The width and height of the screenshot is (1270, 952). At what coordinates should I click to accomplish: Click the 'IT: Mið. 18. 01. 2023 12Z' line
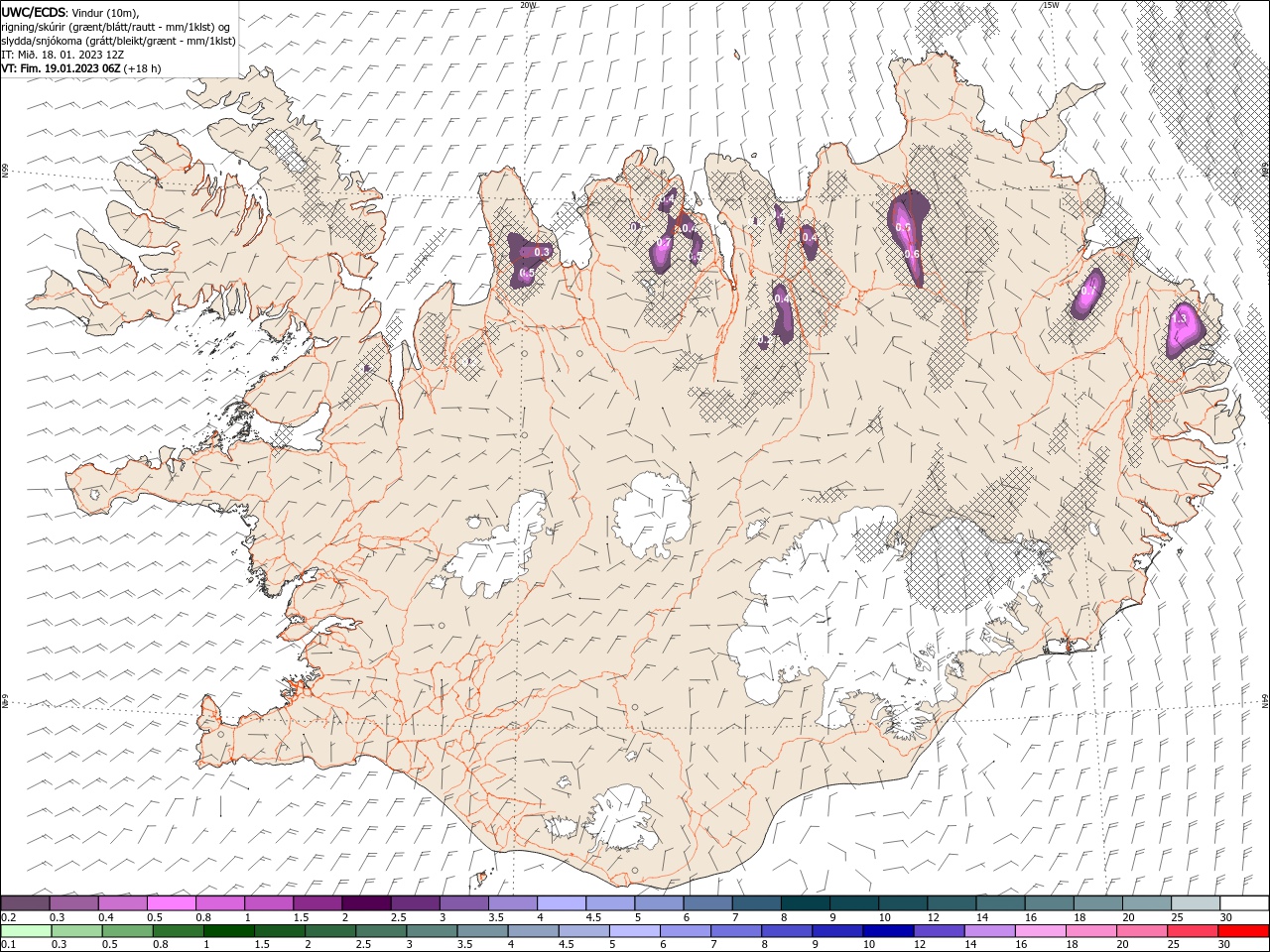63,55
